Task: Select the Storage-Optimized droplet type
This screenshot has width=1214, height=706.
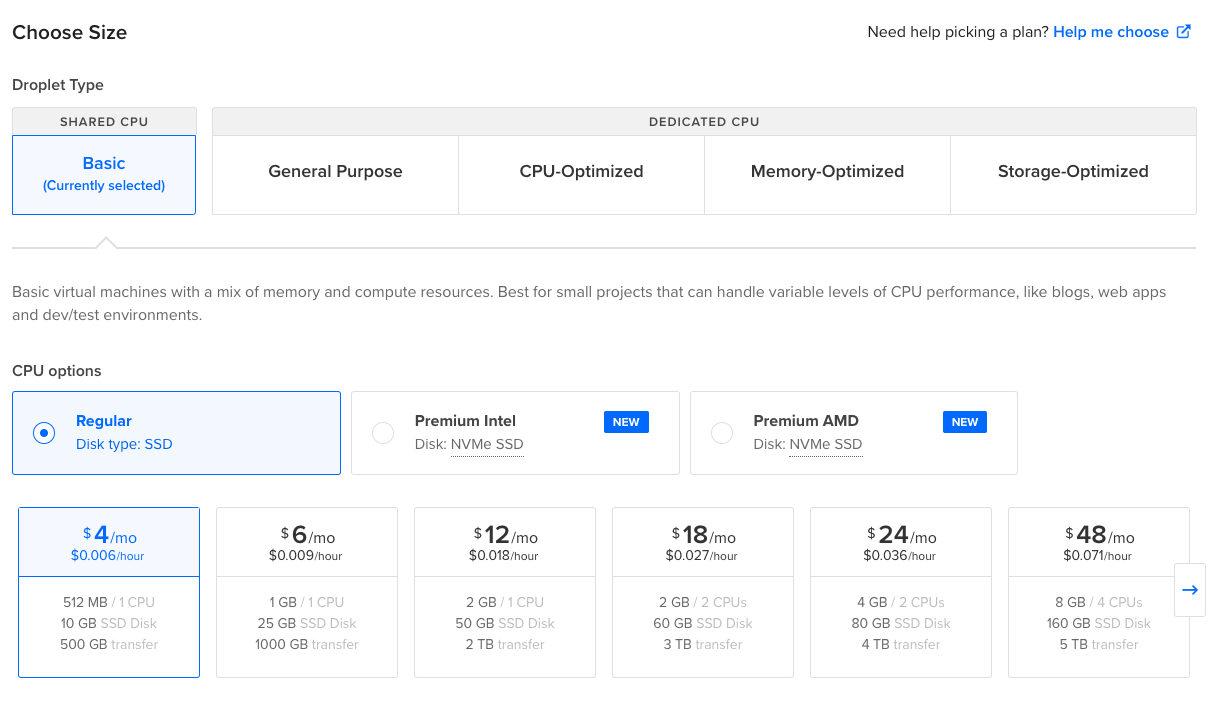Action: (1073, 172)
